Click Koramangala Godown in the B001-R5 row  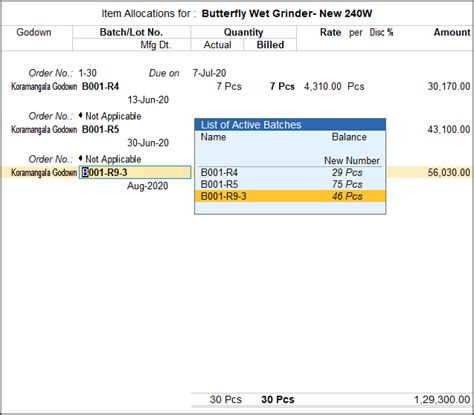coord(44,130)
